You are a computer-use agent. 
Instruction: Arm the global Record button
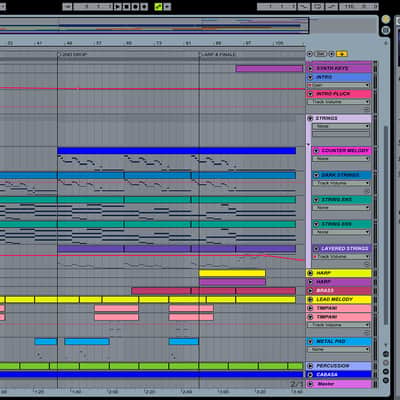click(x=135, y=6)
